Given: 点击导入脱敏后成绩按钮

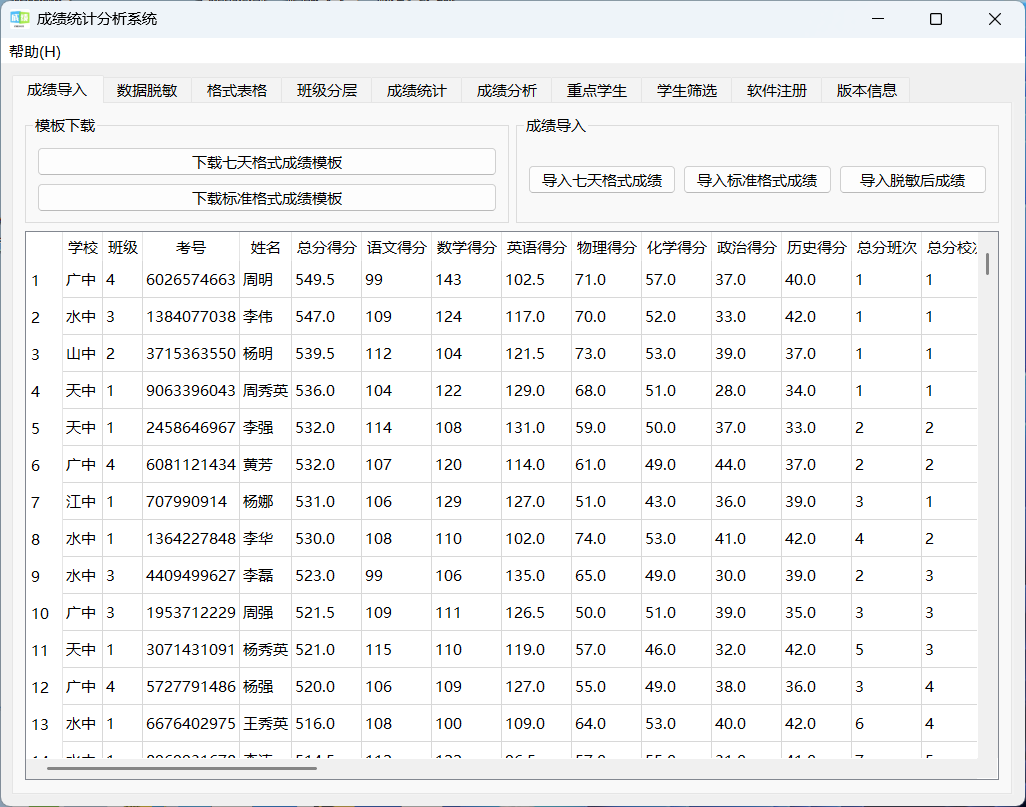Looking at the screenshot, I should tap(912, 180).
